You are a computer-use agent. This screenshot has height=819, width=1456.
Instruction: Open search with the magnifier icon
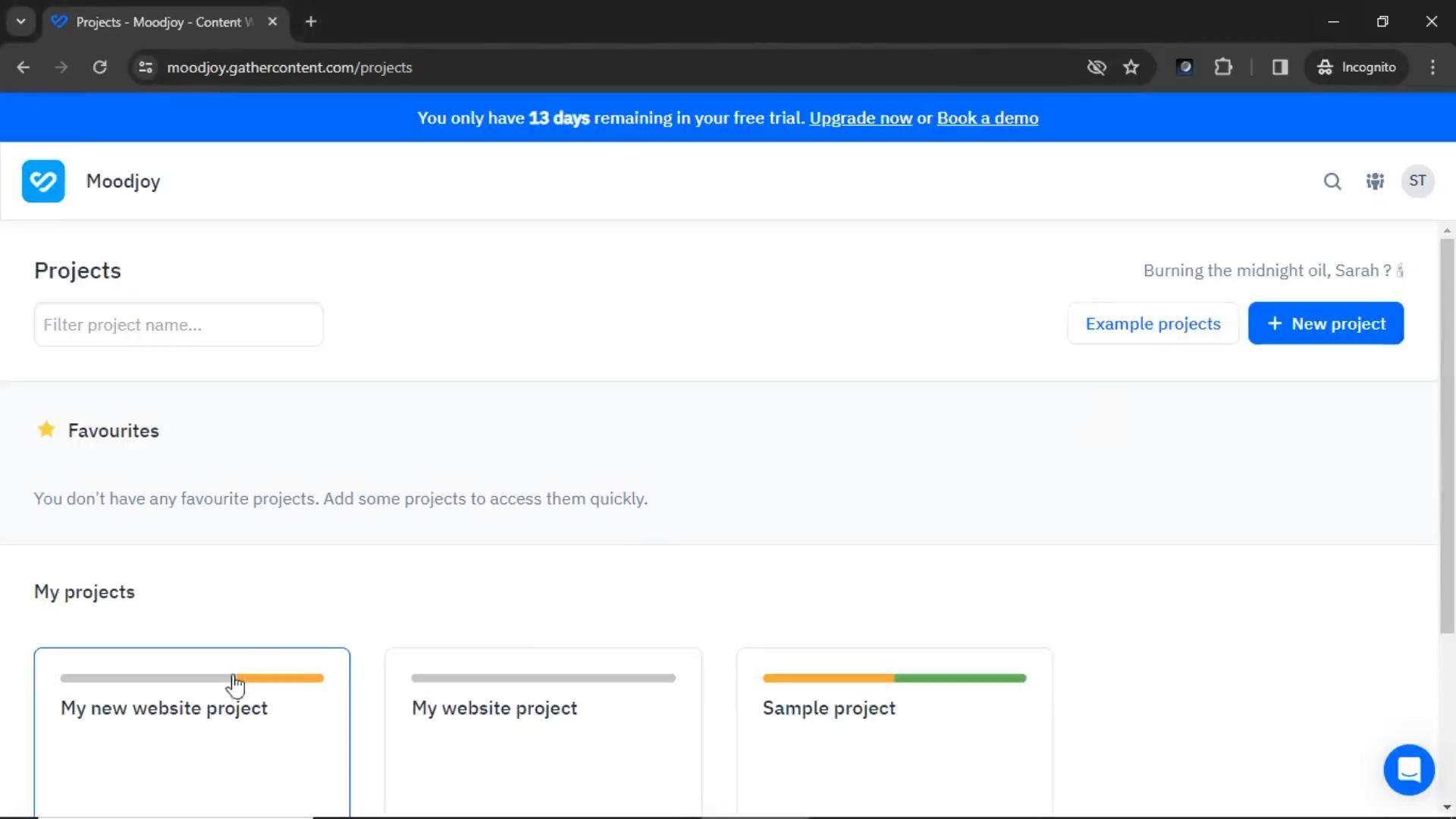click(1332, 181)
